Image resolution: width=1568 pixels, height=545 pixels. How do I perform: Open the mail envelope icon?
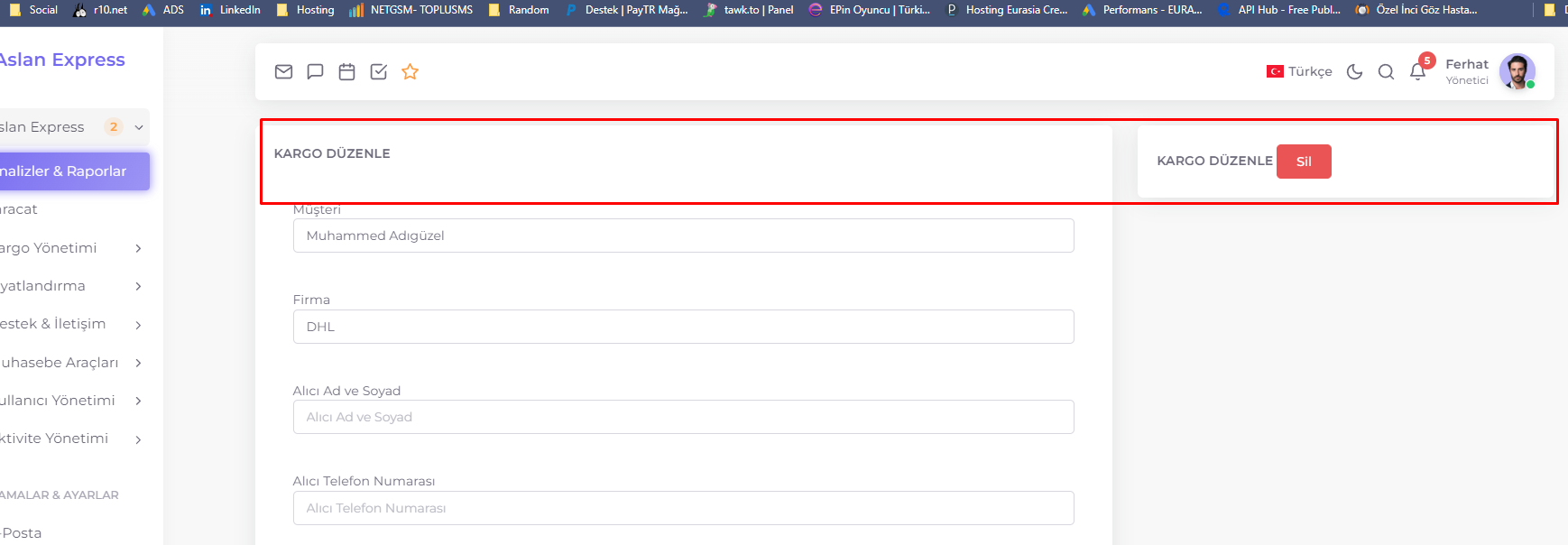click(x=283, y=71)
